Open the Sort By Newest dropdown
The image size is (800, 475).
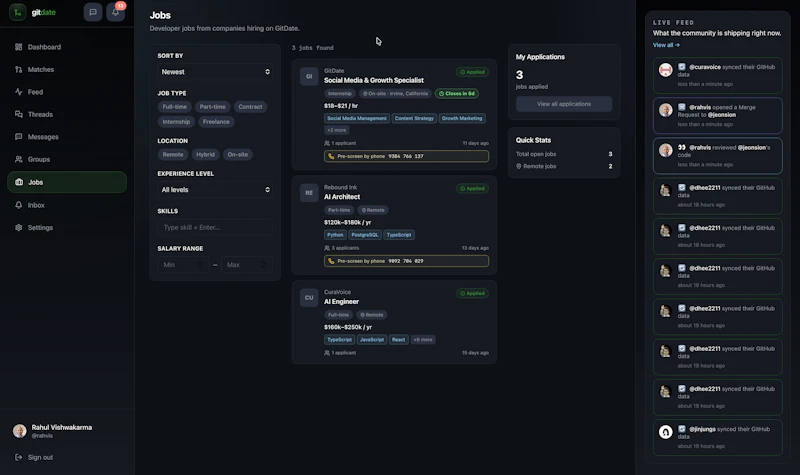pos(215,72)
